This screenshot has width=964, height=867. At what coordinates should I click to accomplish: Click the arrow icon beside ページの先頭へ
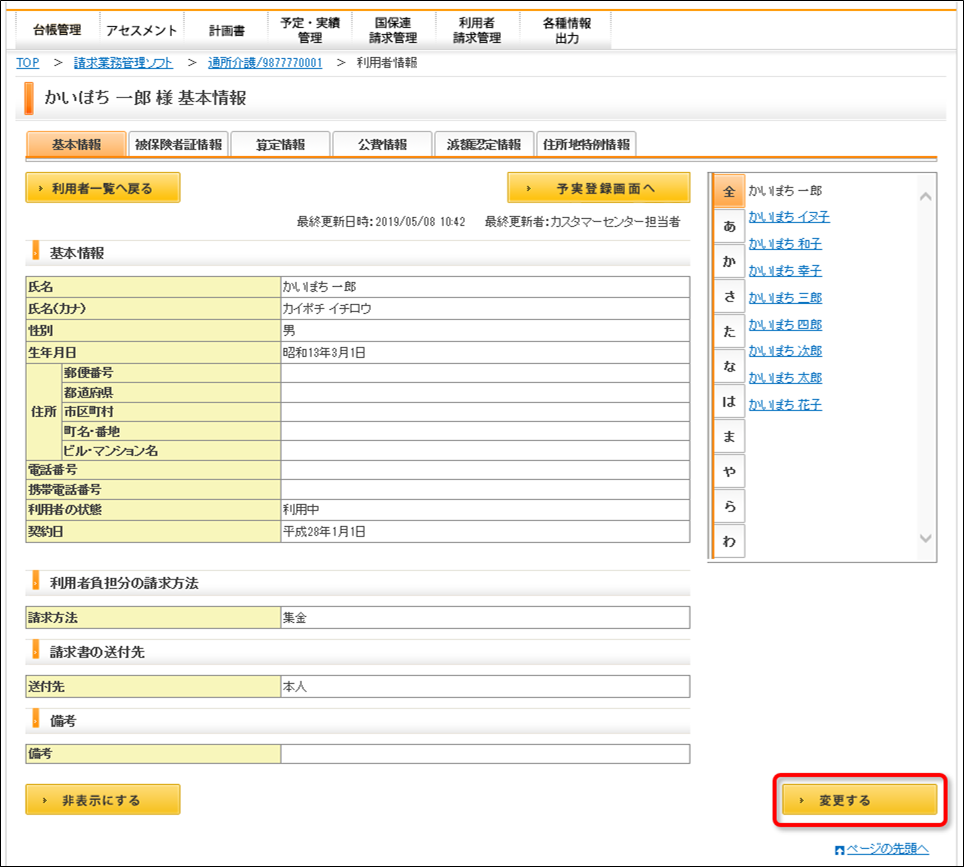pos(840,850)
